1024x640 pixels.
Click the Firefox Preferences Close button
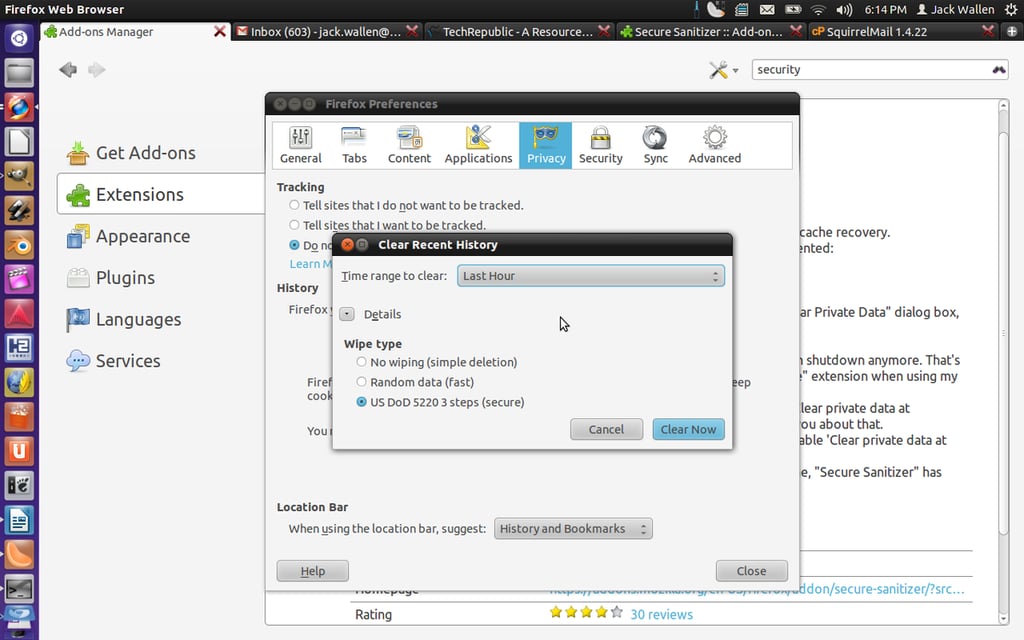(x=751, y=571)
